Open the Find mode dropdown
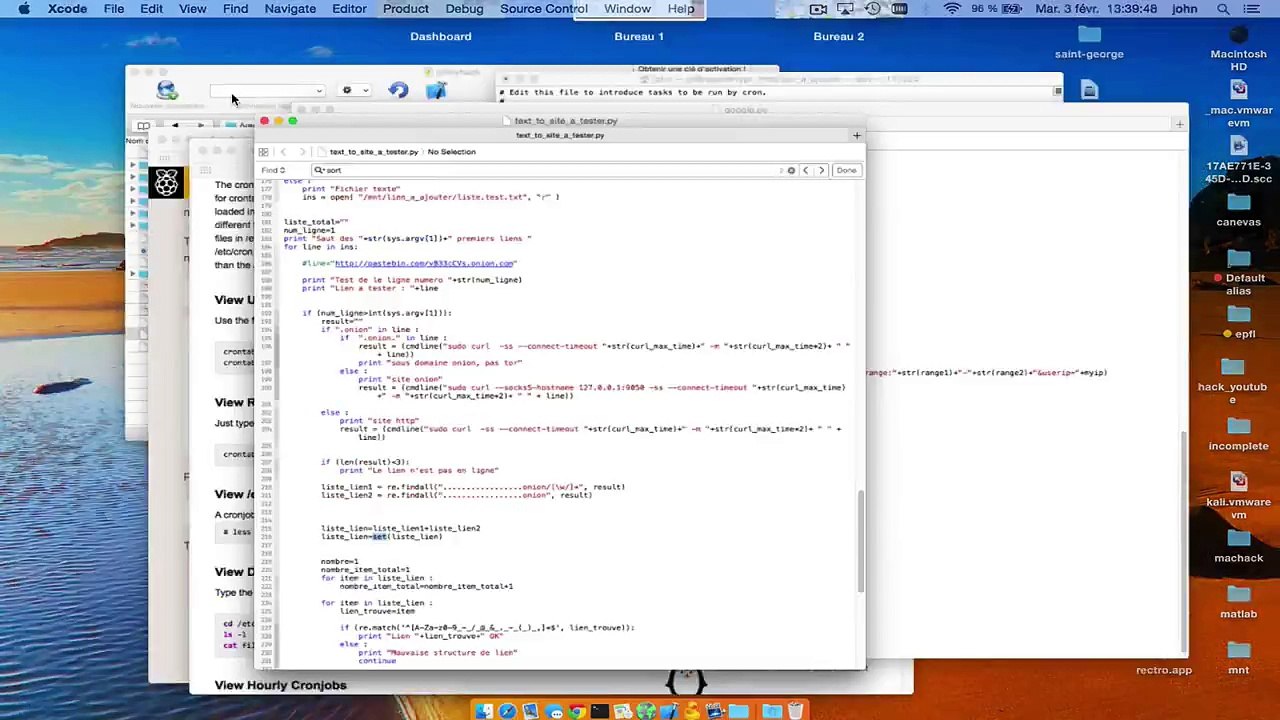The image size is (1280, 720). (273, 170)
